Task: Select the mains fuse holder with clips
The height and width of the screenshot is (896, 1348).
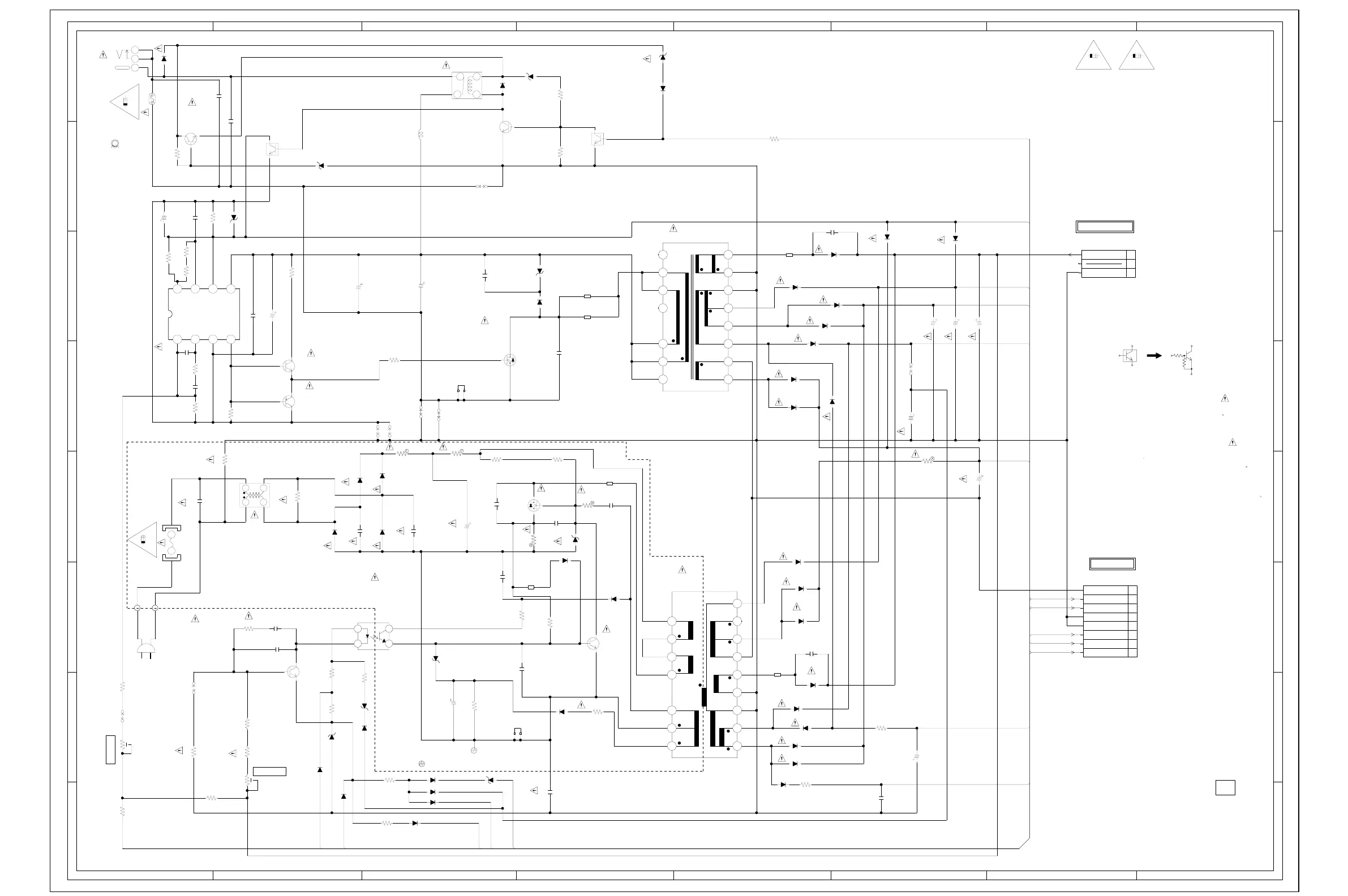Action: [171, 543]
